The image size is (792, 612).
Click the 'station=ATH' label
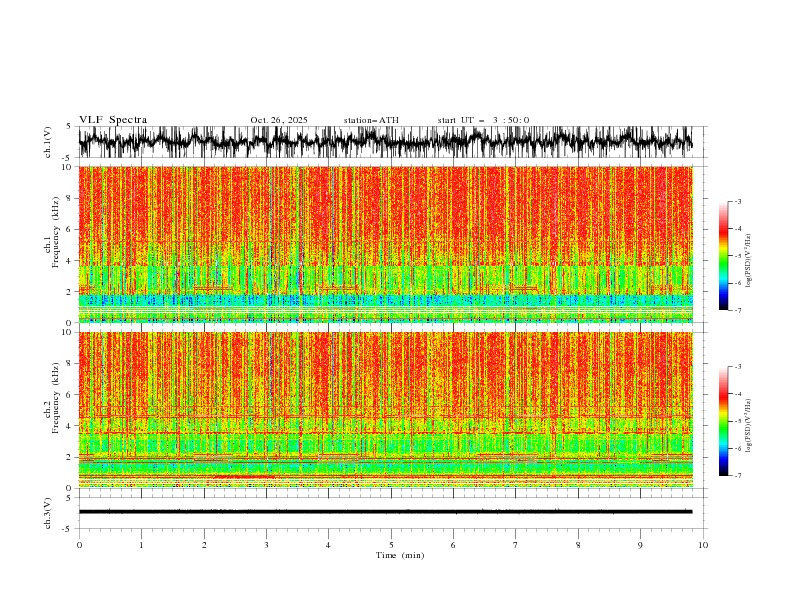[x=371, y=120]
